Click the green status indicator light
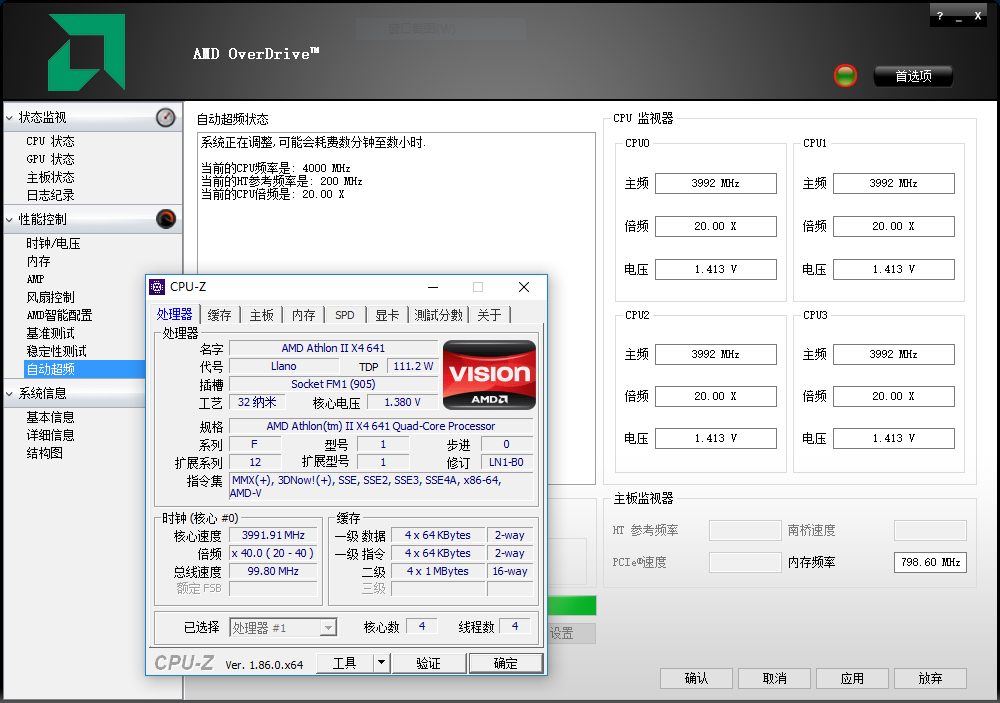Image resolution: width=1000 pixels, height=703 pixels. point(845,76)
